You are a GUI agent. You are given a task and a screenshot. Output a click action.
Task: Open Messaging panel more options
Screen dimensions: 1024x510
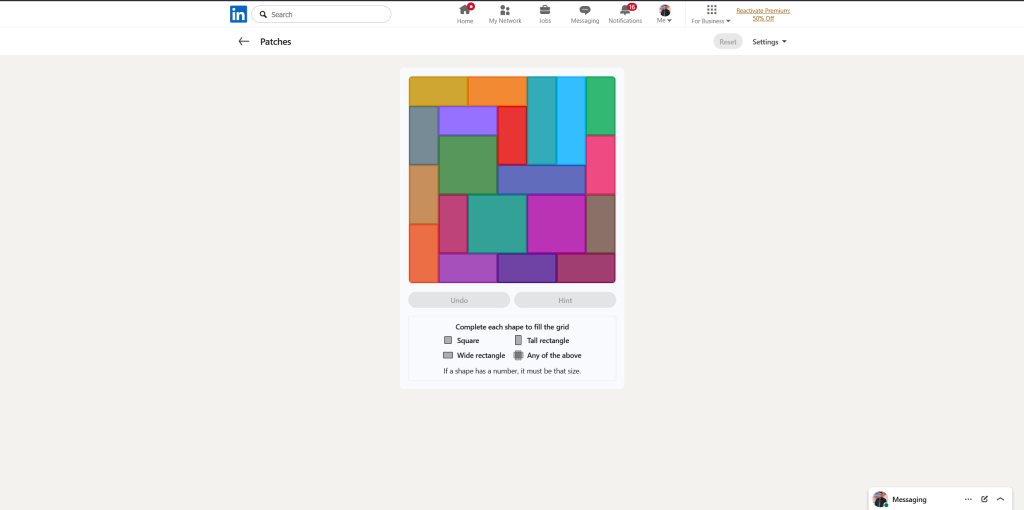968,499
